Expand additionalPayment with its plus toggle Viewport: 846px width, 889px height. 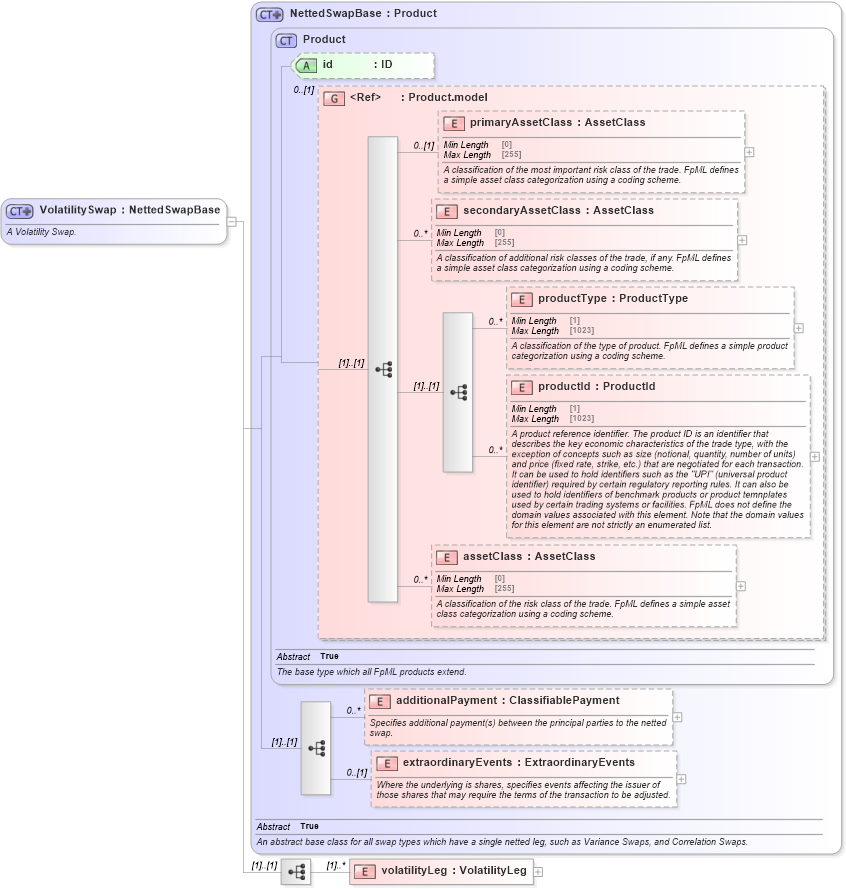(x=678, y=717)
